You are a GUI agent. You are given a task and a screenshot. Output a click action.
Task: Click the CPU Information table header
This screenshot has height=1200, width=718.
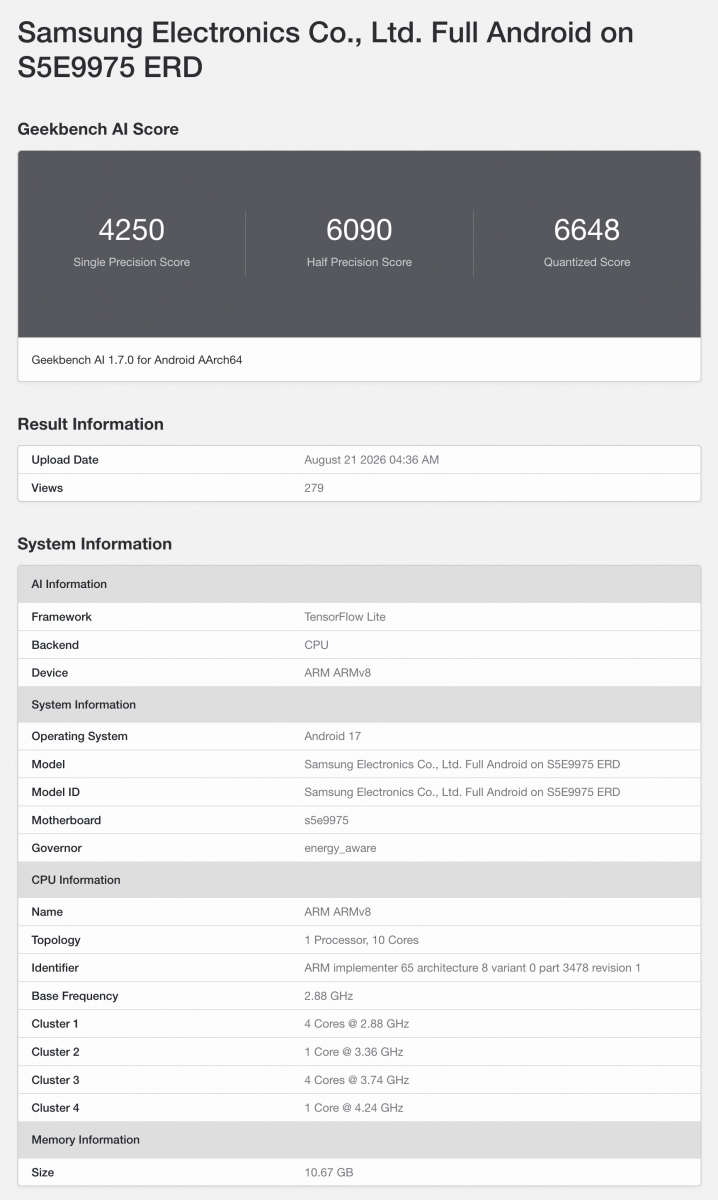click(x=359, y=880)
